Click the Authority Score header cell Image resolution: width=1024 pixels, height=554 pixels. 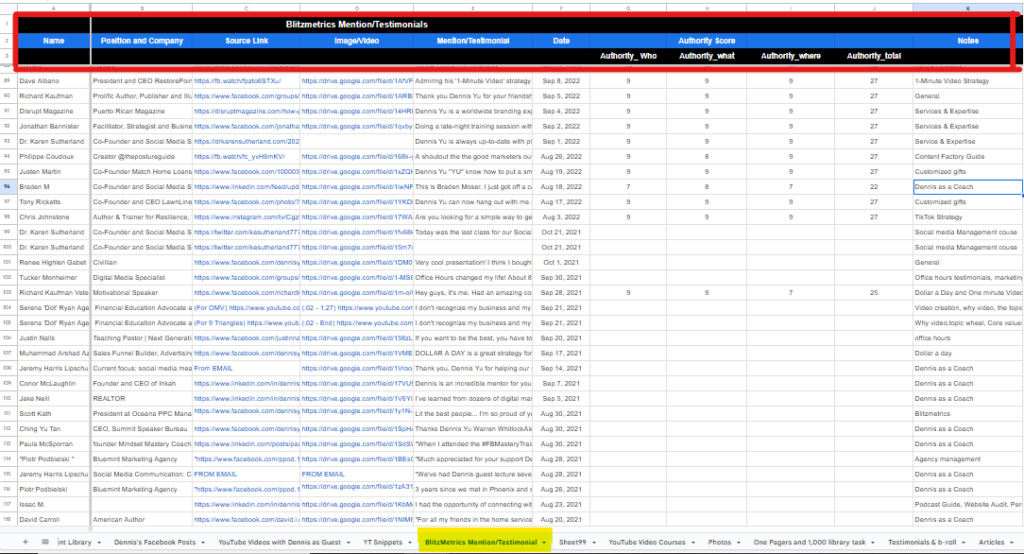pyautogui.click(x=707, y=41)
